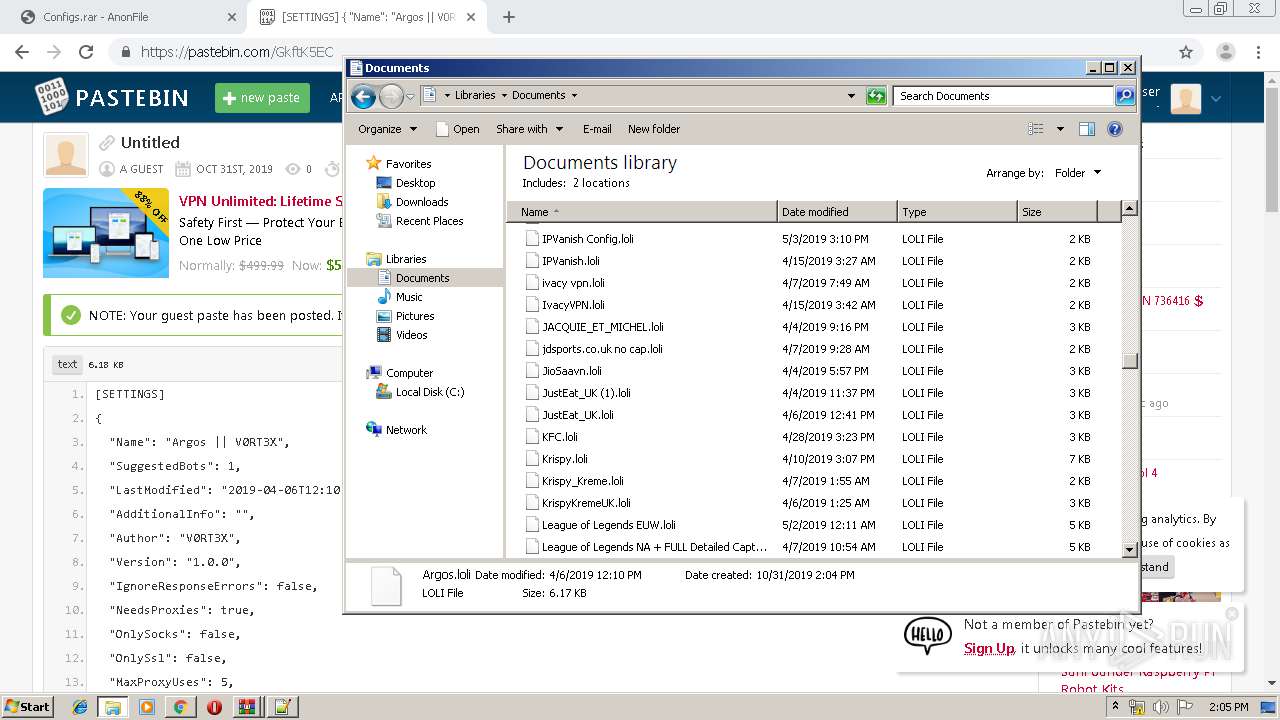
Task: Select Favorites in the navigation pane
Action: click(408, 164)
